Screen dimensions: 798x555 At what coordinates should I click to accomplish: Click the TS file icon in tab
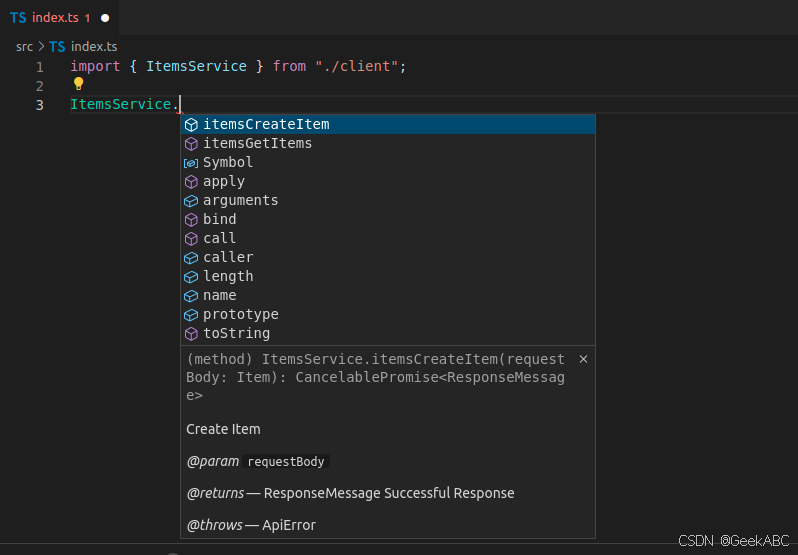point(18,18)
